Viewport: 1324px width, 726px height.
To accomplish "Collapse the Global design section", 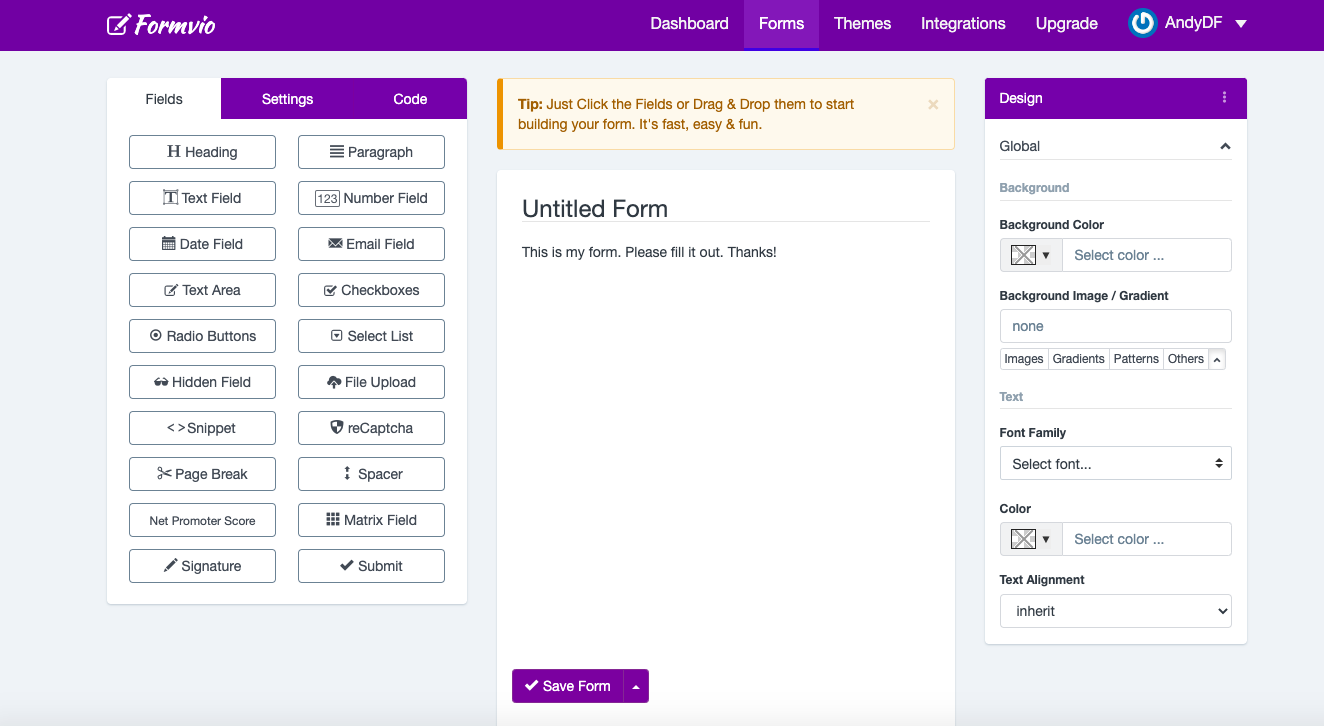I will pyautogui.click(x=1225, y=146).
